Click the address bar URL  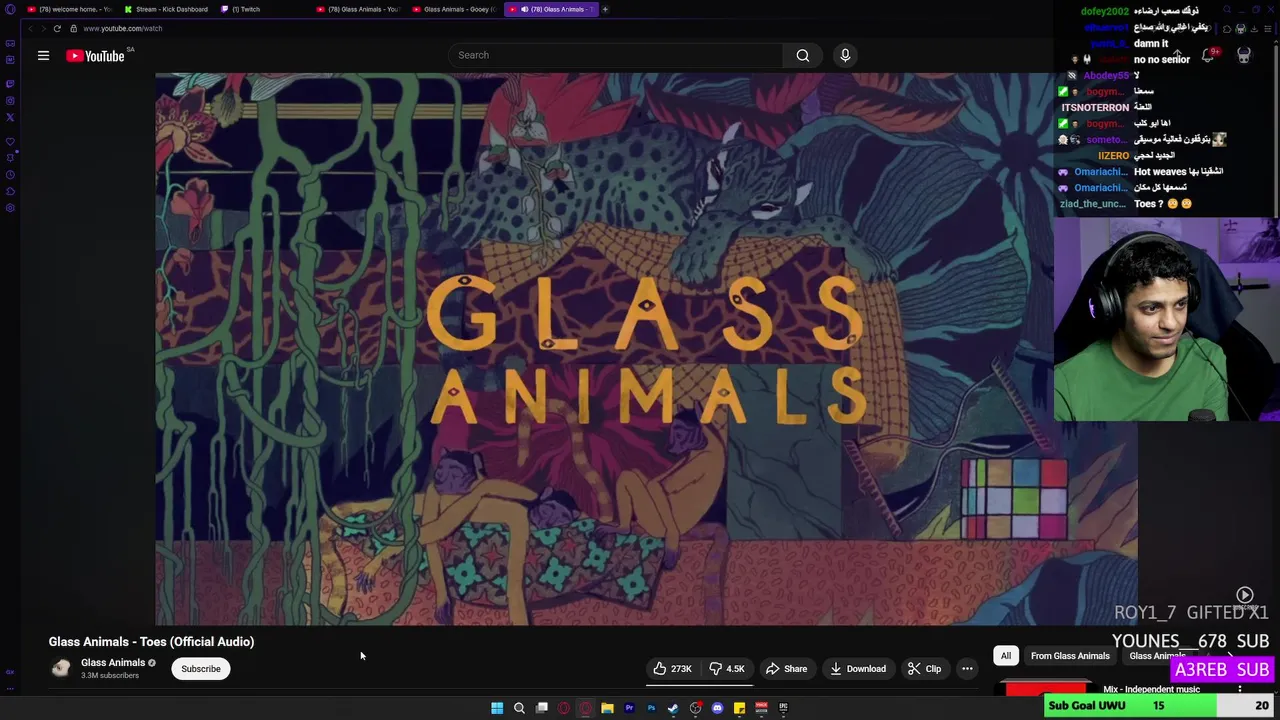tap(123, 28)
